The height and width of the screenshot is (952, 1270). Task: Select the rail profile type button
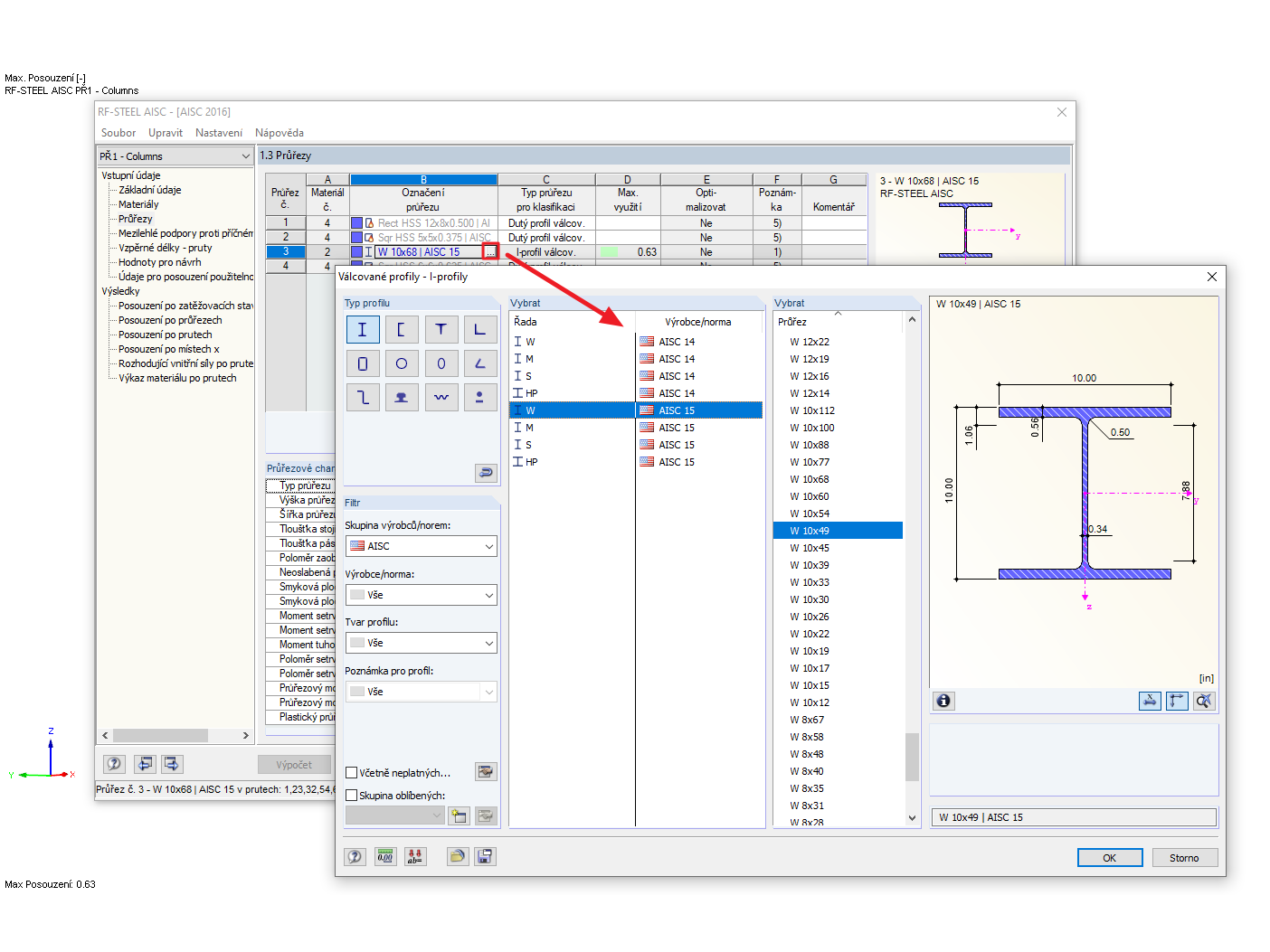[402, 397]
